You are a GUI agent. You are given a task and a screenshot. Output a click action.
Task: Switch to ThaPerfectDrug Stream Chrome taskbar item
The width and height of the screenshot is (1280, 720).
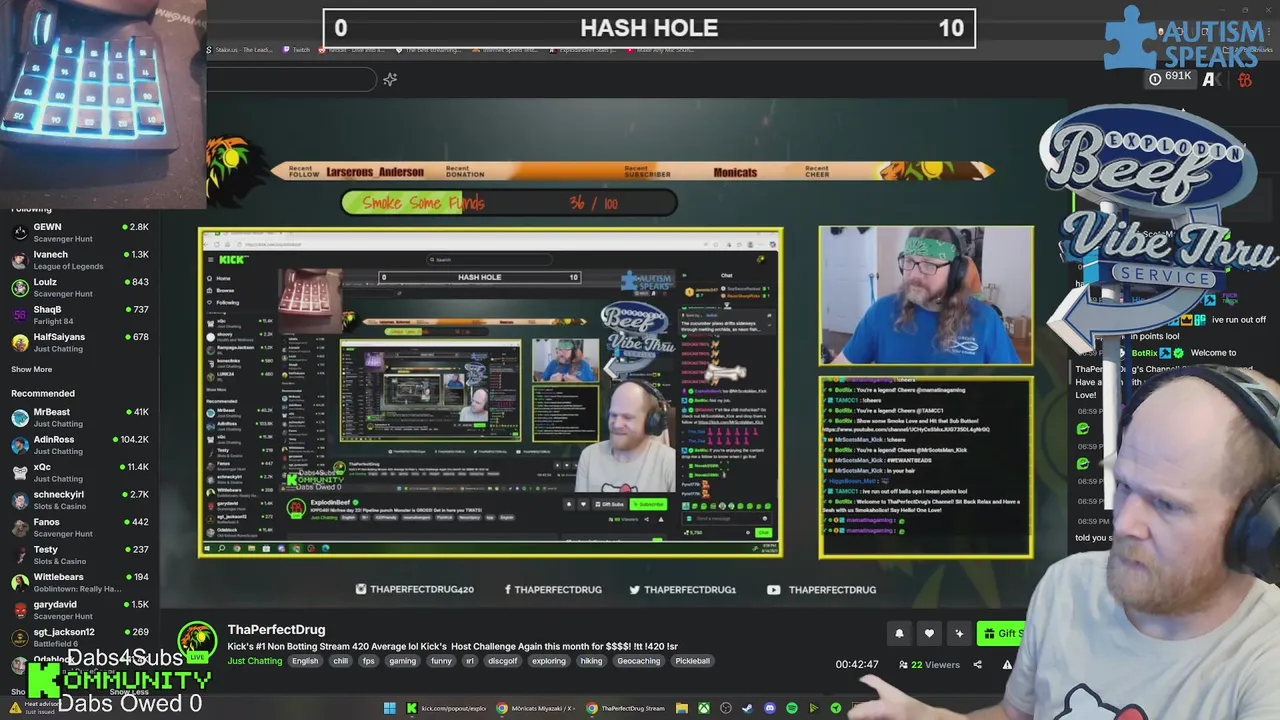pos(626,708)
